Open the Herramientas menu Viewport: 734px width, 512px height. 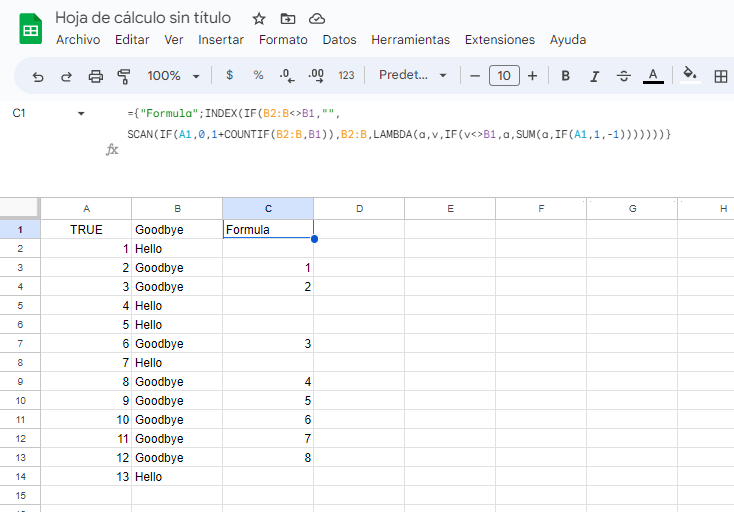click(x=411, y=40)
